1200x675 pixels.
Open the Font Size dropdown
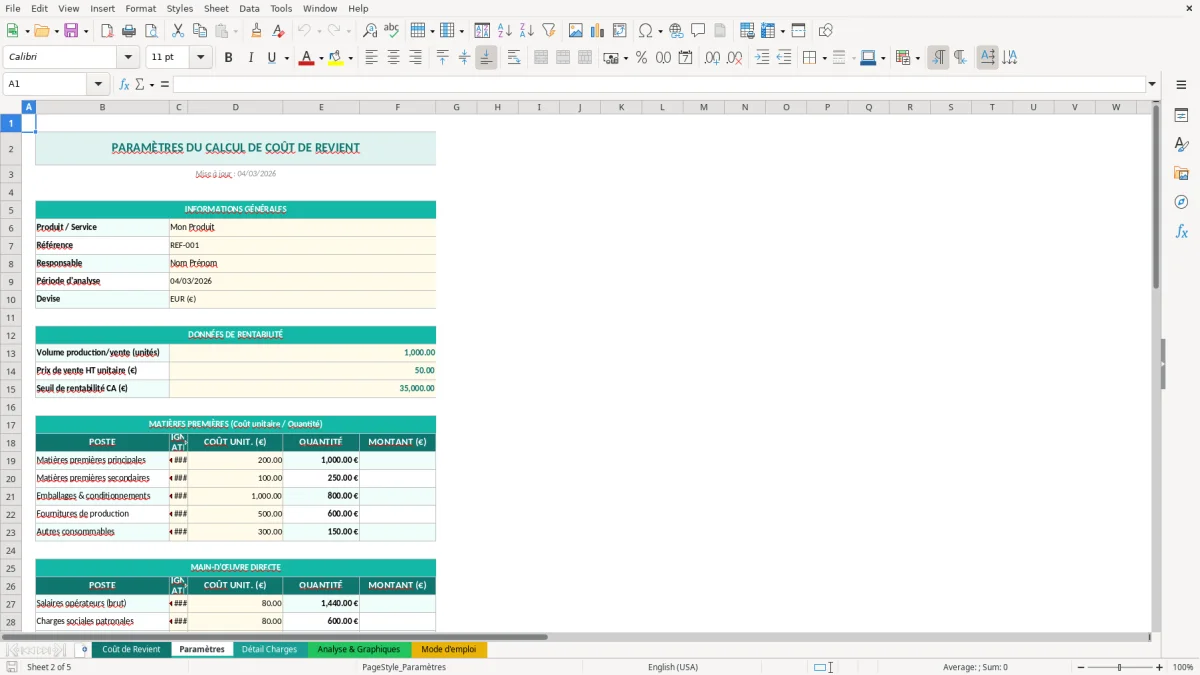pos(201,58)
